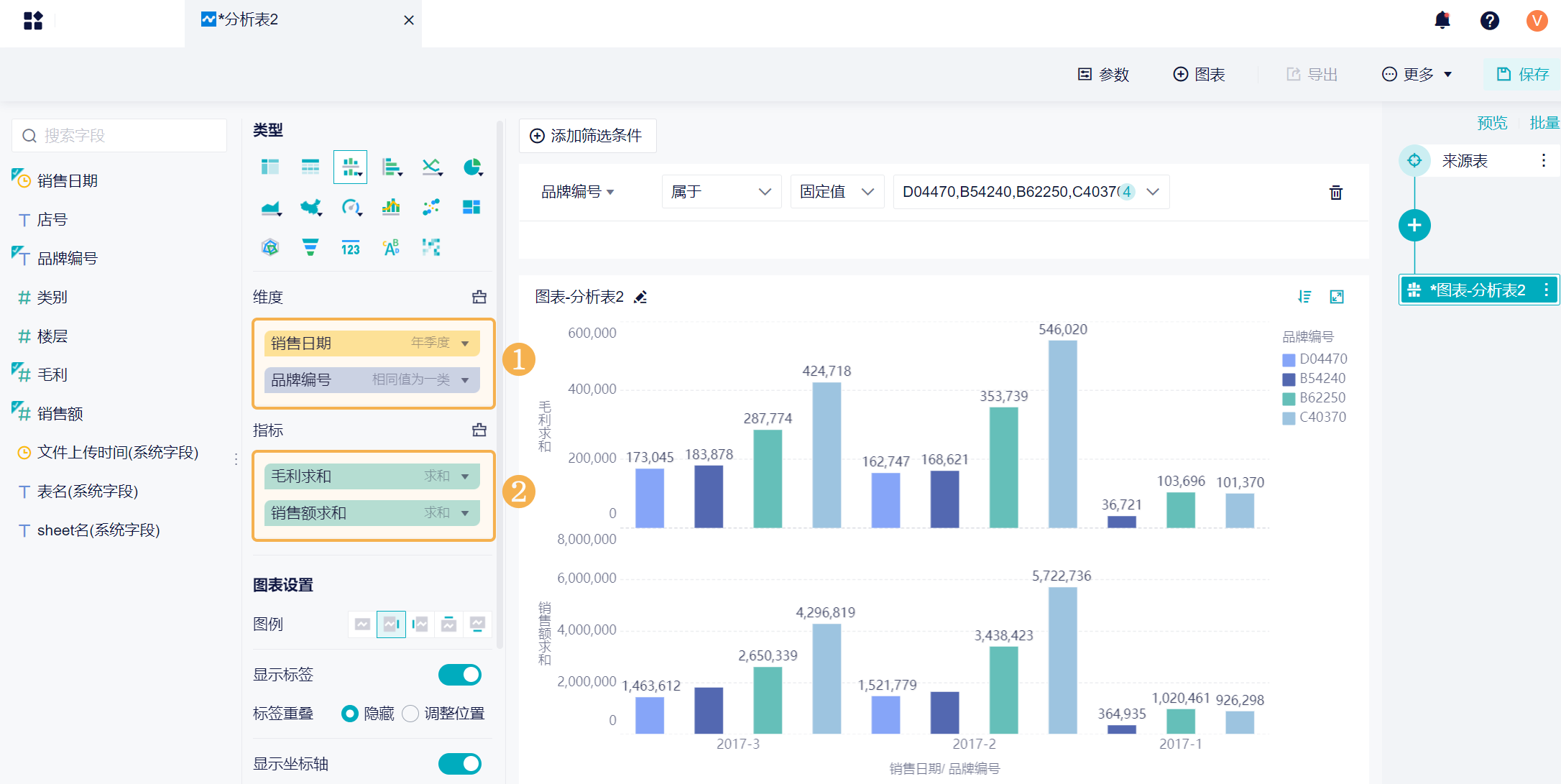Screen dimensions: 1561x784
Task: Click the 添加筛选条件 button
Action: tap(586, 136)
